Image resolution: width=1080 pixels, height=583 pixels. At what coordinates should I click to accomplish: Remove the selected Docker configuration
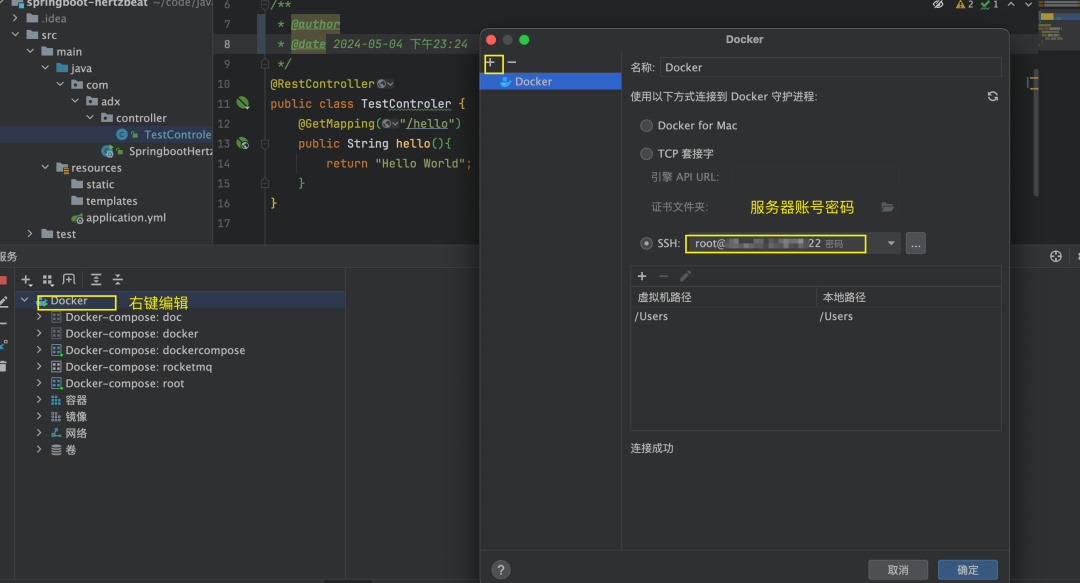pos(512,63)
